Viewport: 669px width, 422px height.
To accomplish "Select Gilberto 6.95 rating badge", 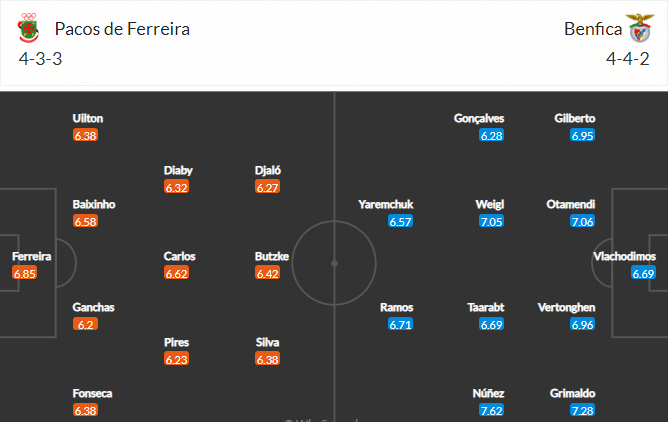I will click(582, 135).
